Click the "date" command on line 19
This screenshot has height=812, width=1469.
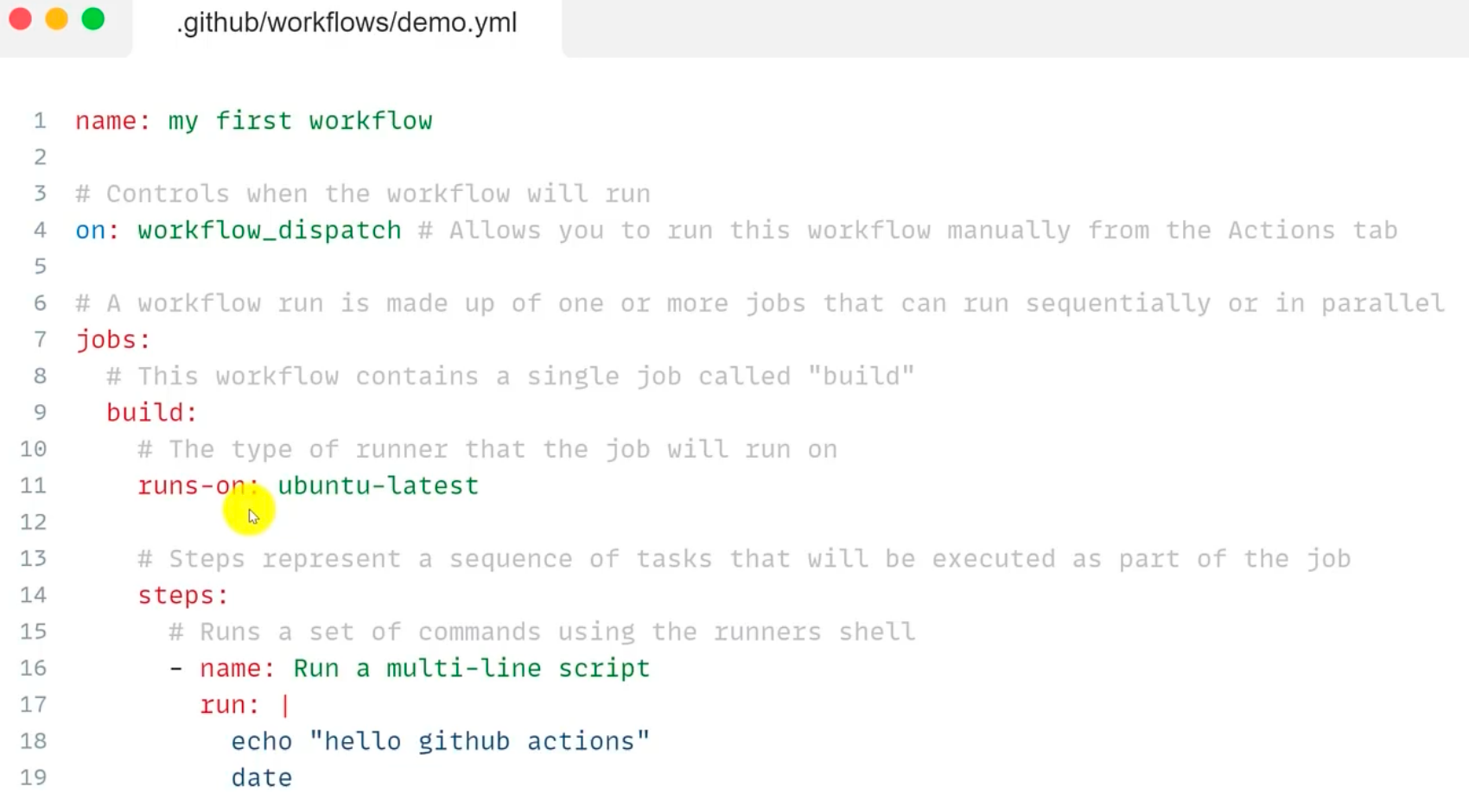tap(261, 777)
